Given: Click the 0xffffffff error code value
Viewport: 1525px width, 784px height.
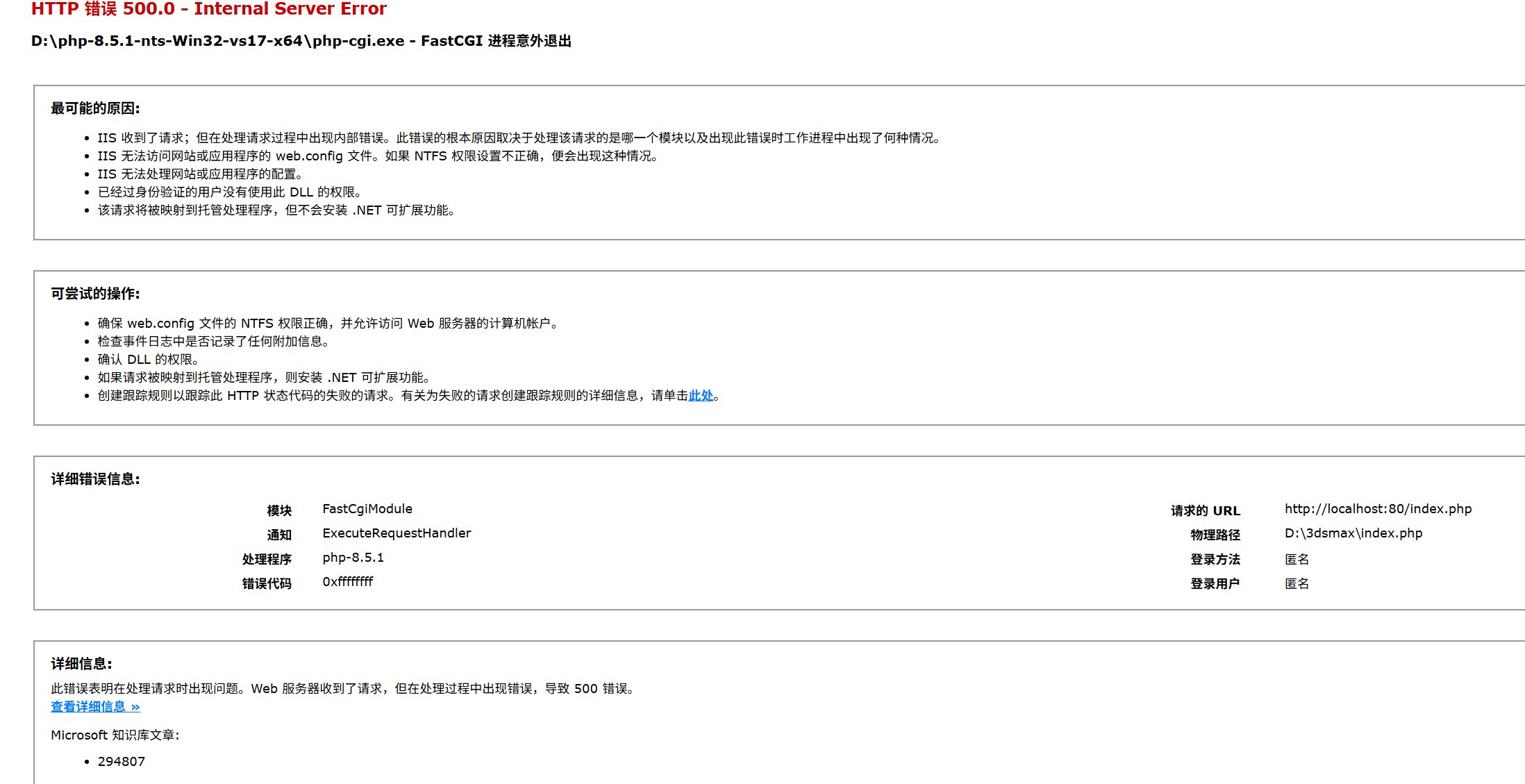Looking at the screenshot, I should coord(347,582).
